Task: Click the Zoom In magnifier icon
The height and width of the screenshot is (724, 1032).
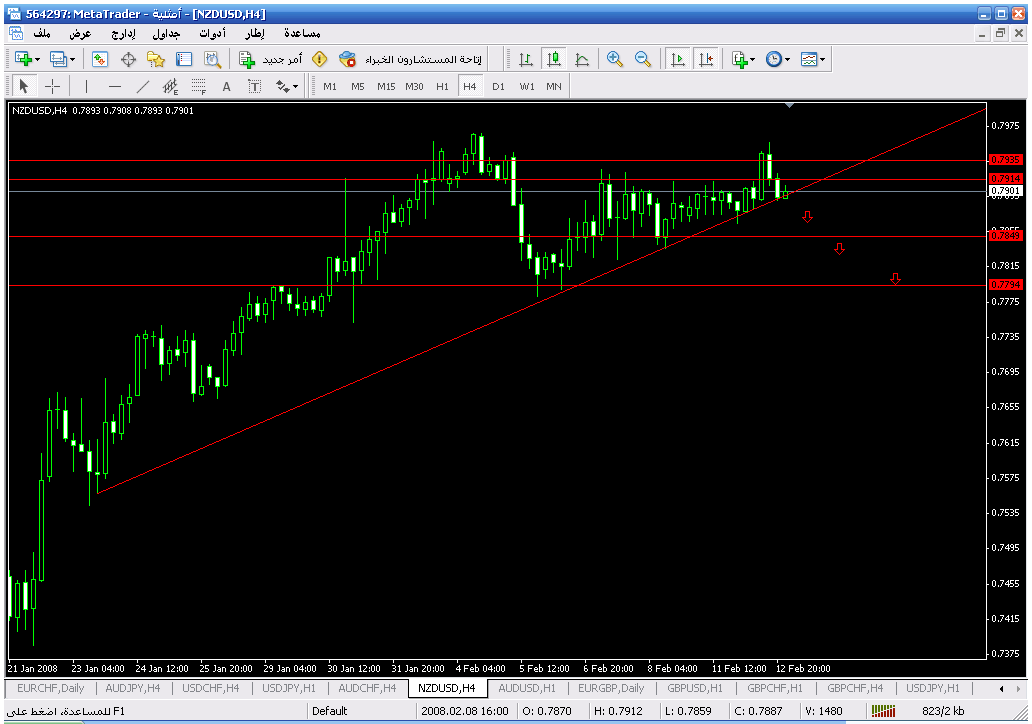Action: (615, 60)
